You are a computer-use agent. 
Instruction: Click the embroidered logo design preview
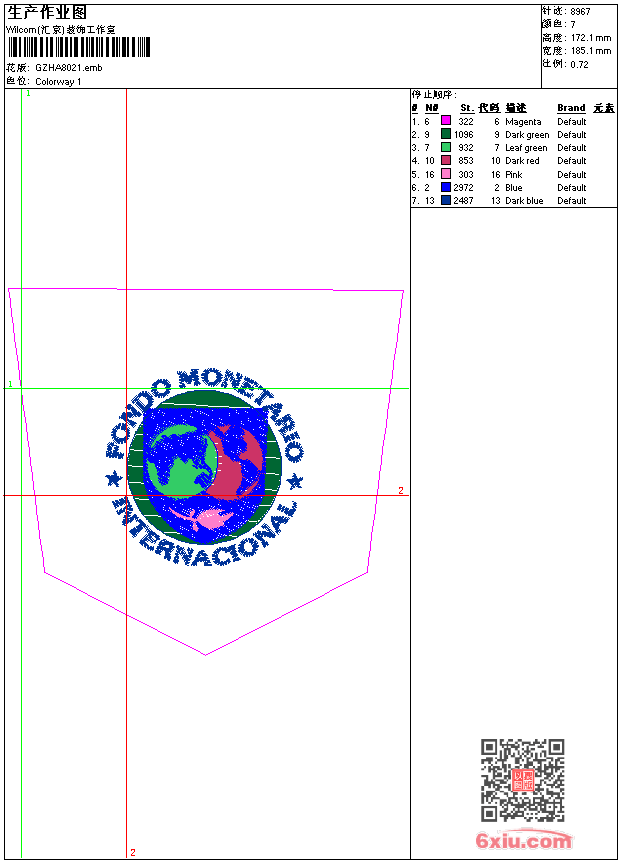pos(204,467)
